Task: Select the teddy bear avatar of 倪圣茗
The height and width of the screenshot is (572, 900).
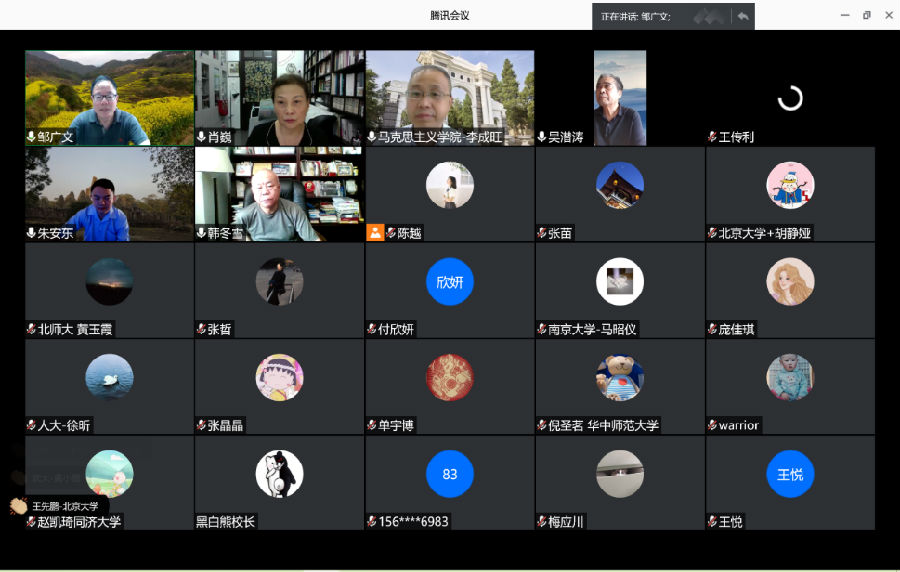Action: (620, 378)
